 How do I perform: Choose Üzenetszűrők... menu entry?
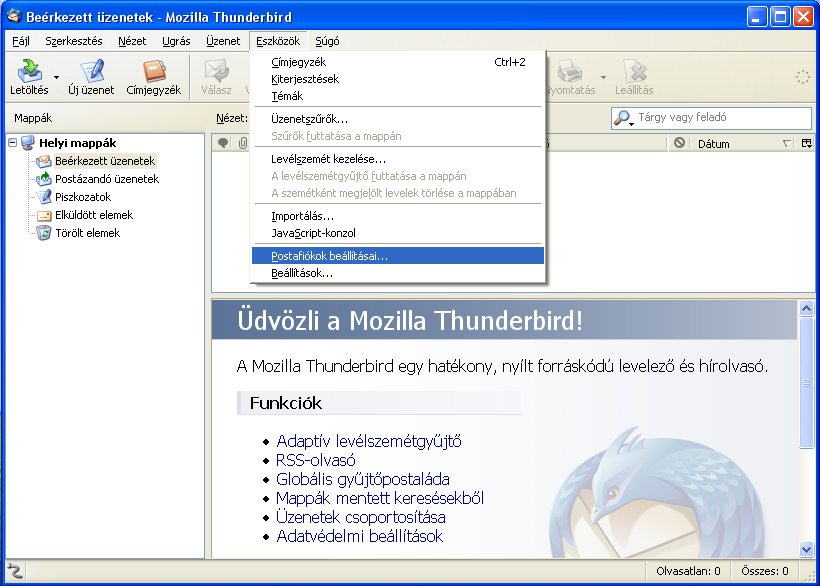pos(398,119)
